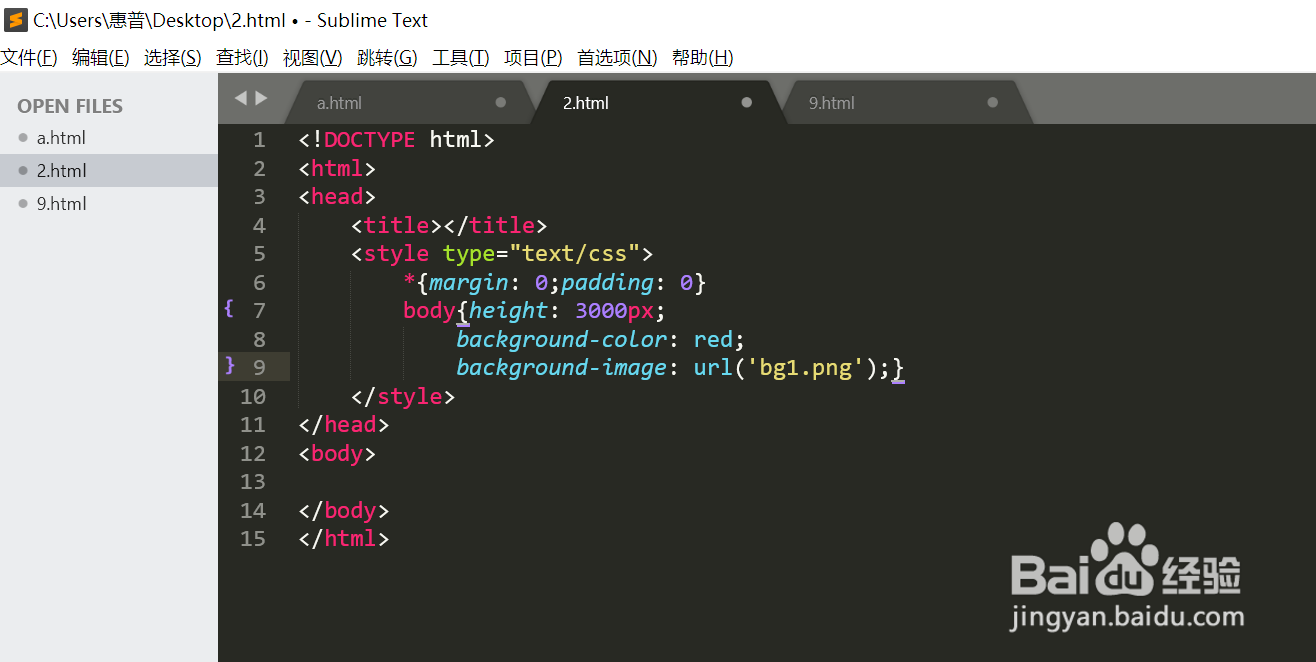Click line number 13 in gutter
This screenshot has height=662, width=1316.
point(253,482)
